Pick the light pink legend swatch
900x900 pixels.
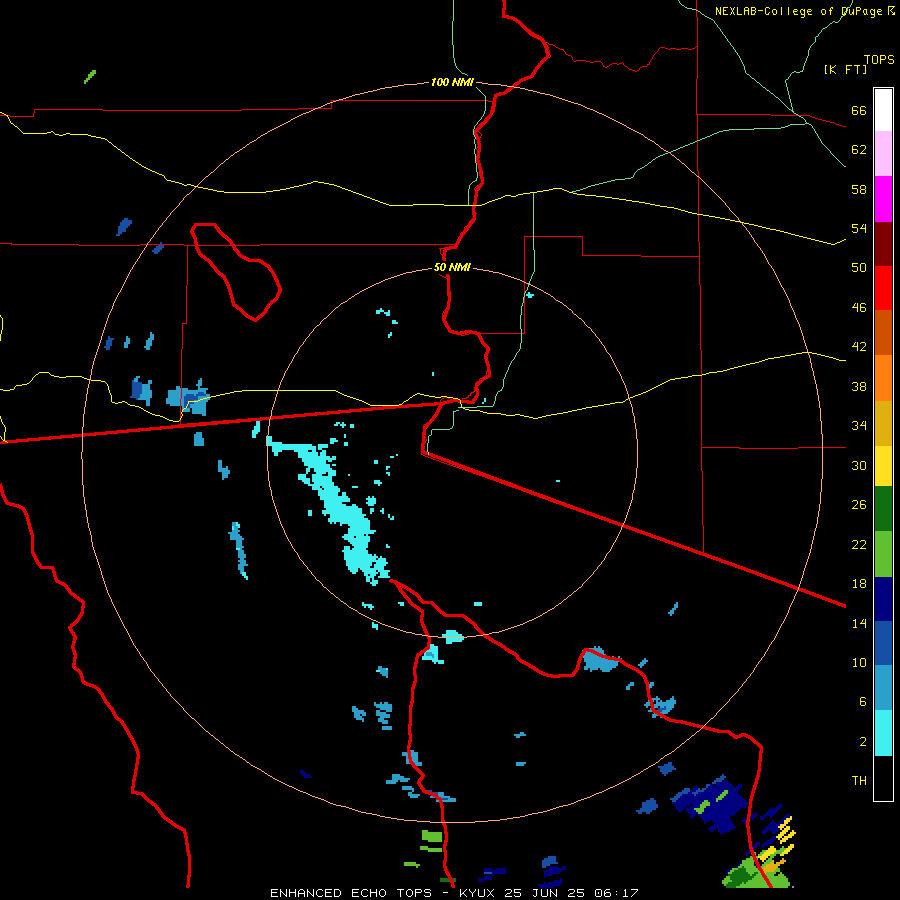click(x=883, y=154)
